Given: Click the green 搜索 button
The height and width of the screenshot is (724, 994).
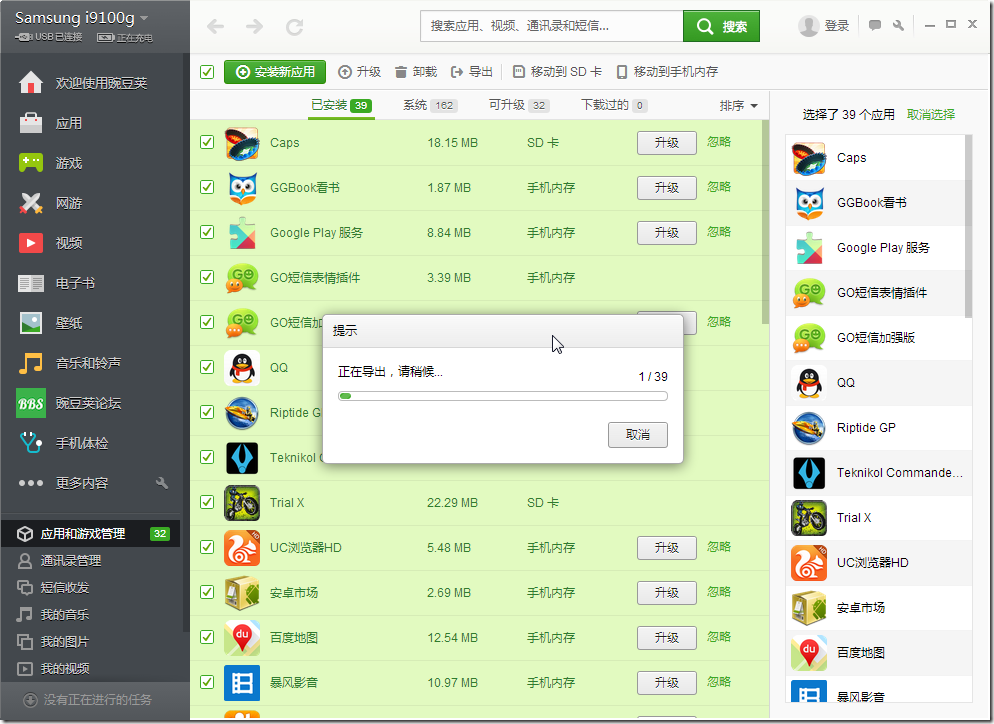Looking at the screenshot, I should click(x=721, y=26).
